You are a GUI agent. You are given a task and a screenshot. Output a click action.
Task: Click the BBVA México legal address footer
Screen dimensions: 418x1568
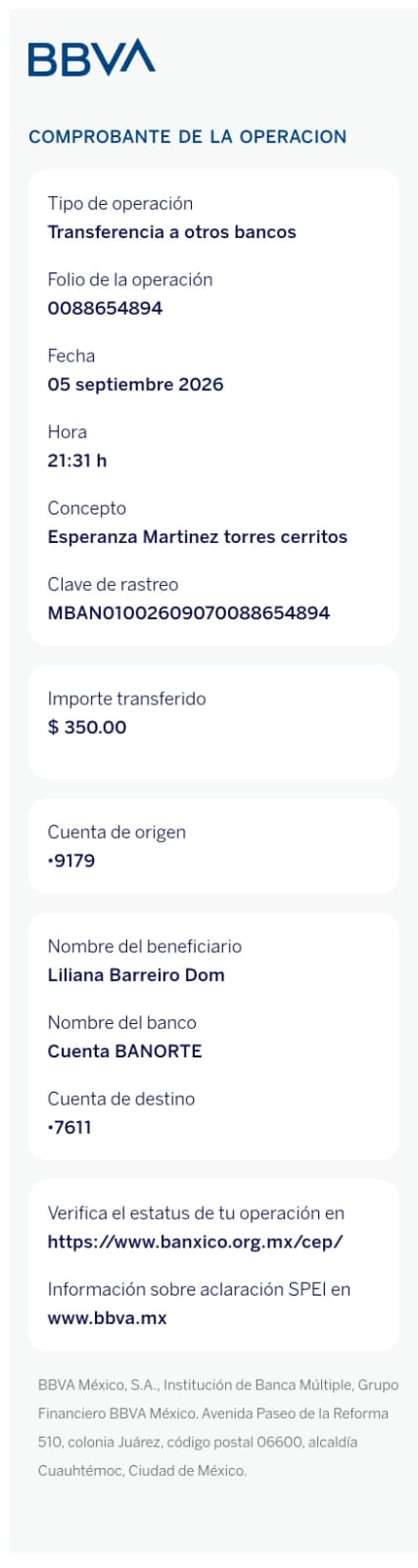(218, 1428)
